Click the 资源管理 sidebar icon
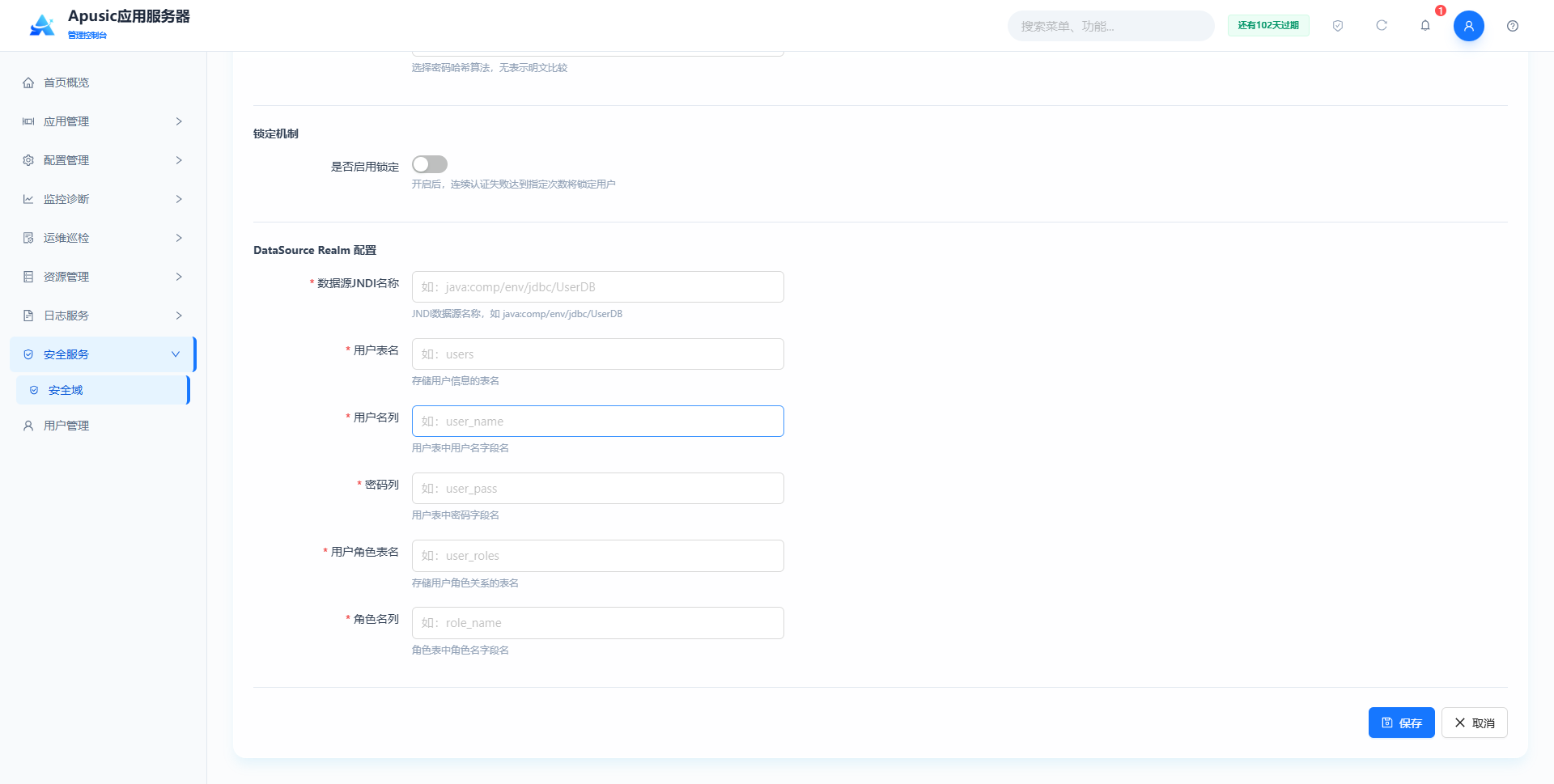 pyautogui.click(x=28, y=277)
